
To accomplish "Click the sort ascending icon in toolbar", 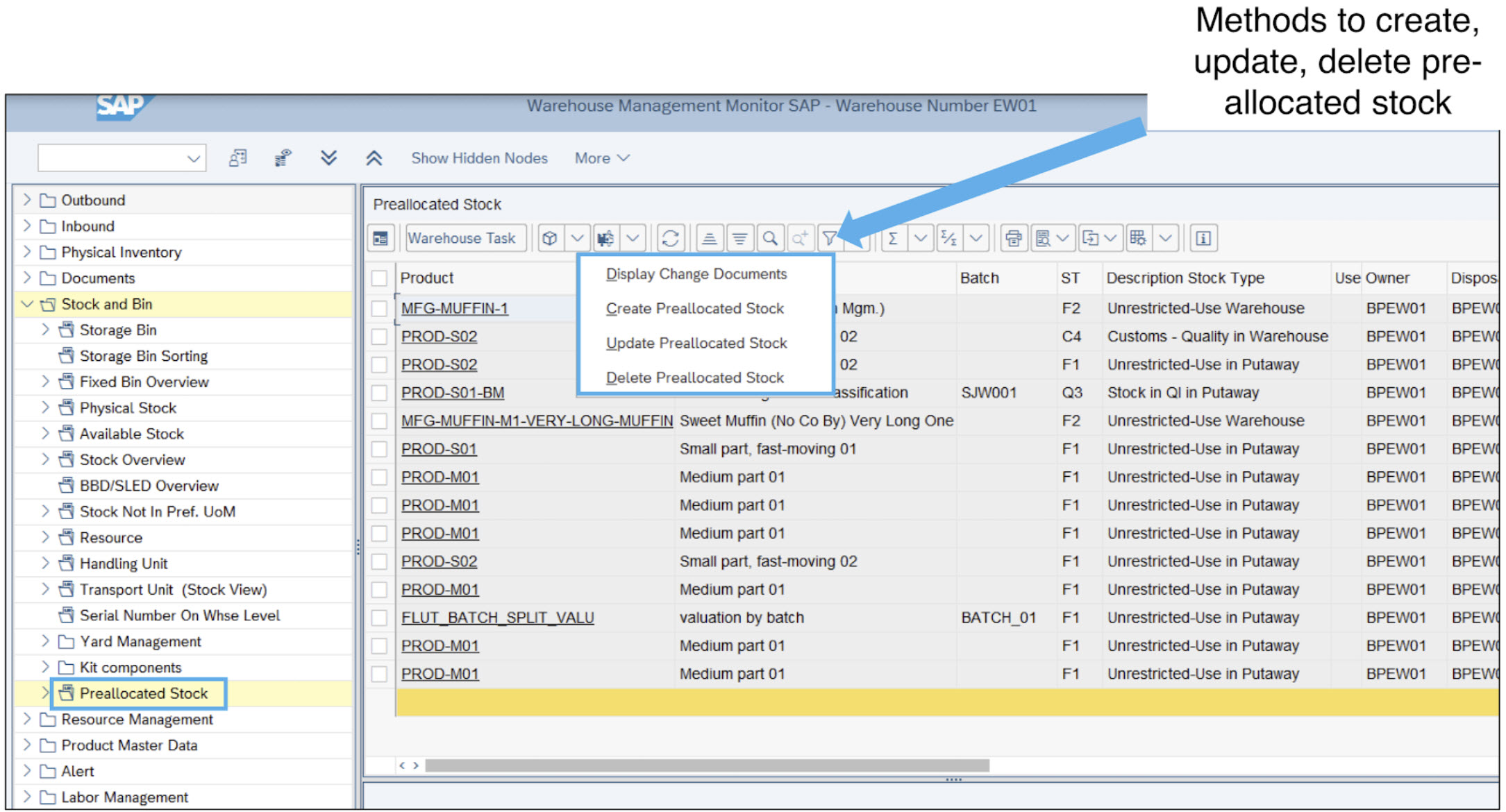I will [x=704, y=238].
